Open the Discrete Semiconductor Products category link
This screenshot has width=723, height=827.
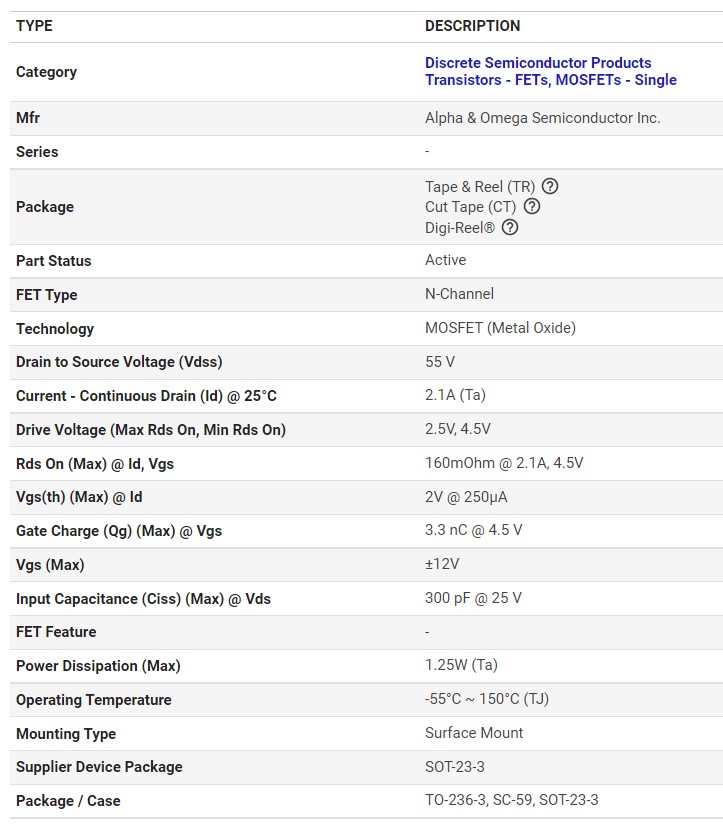pyautogui.click(x=538, y=63)
